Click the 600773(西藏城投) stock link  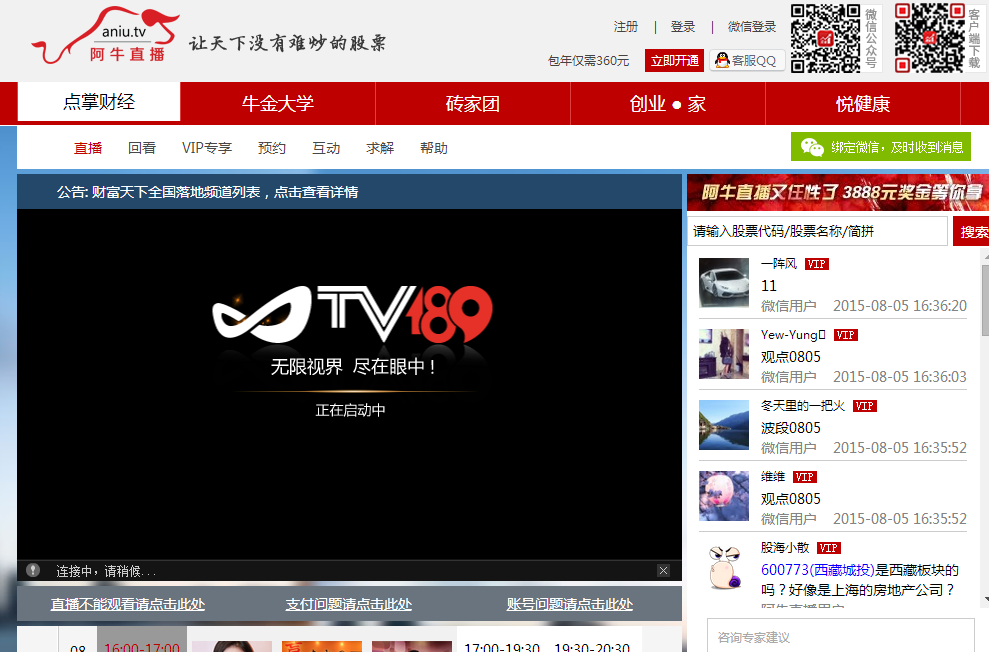click(x=817, y=570)
